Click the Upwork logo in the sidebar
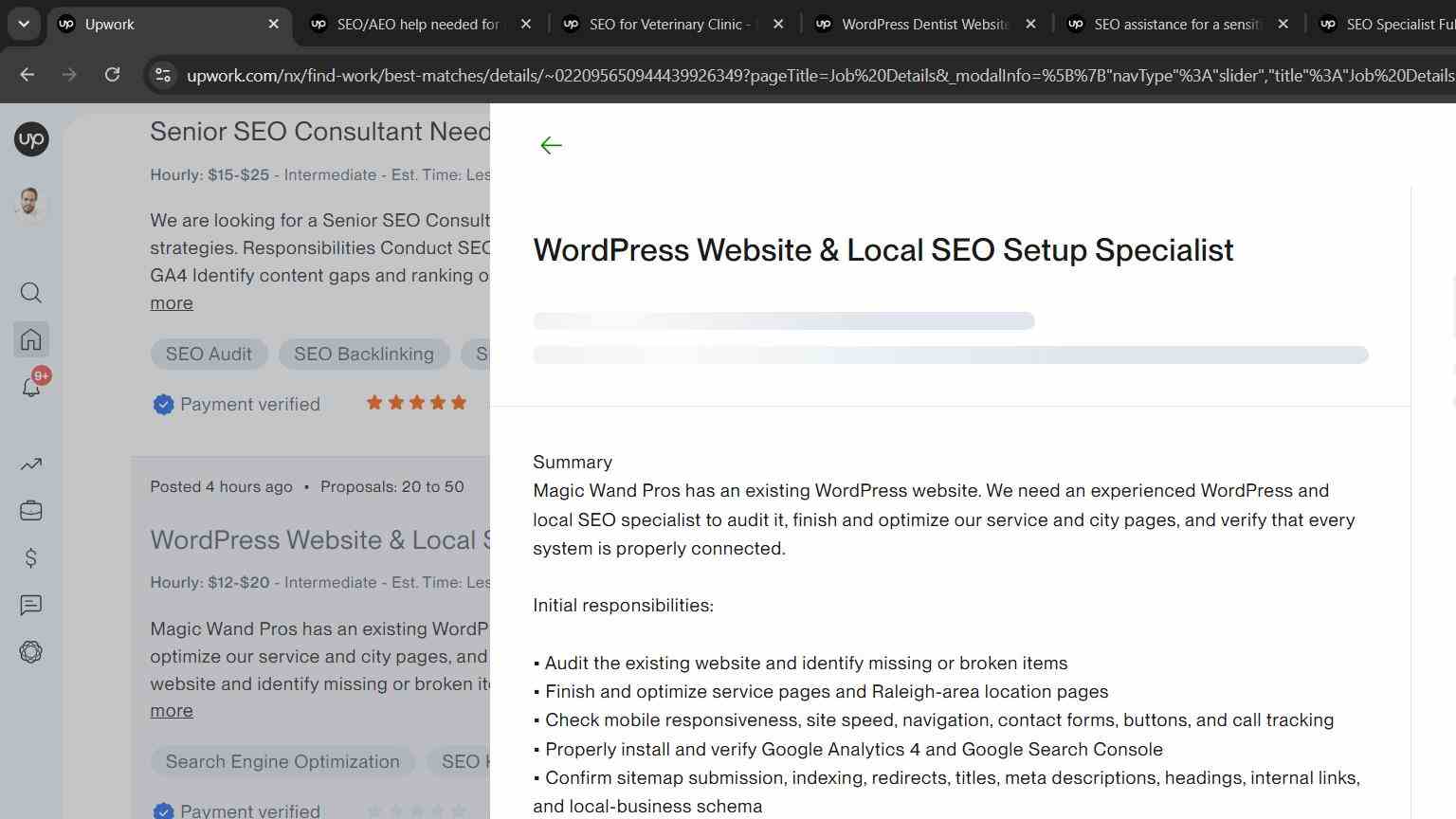Viewport: 1456px width, 819px height. pos(31,139)
